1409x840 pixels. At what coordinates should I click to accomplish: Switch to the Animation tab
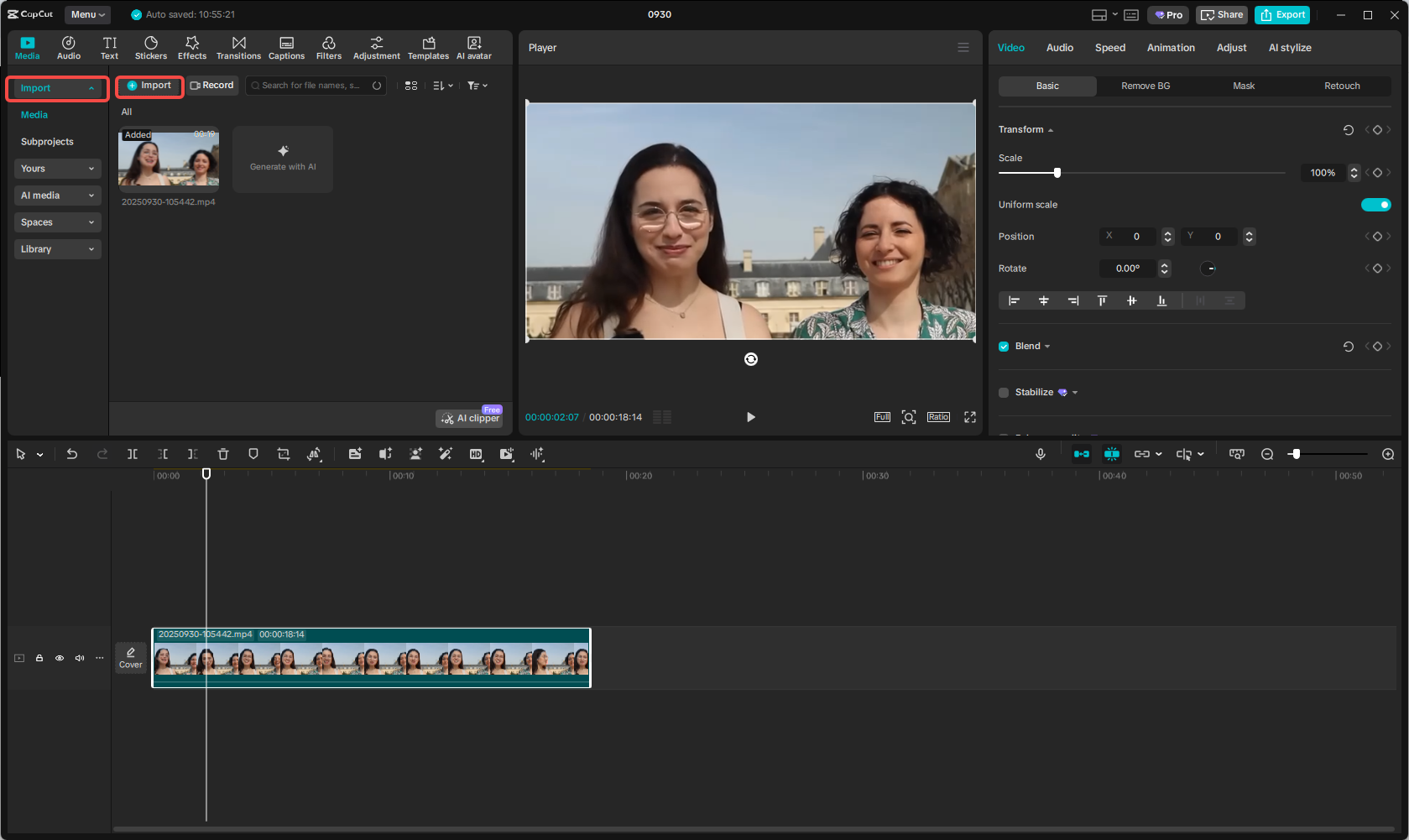click(1171, 48)
